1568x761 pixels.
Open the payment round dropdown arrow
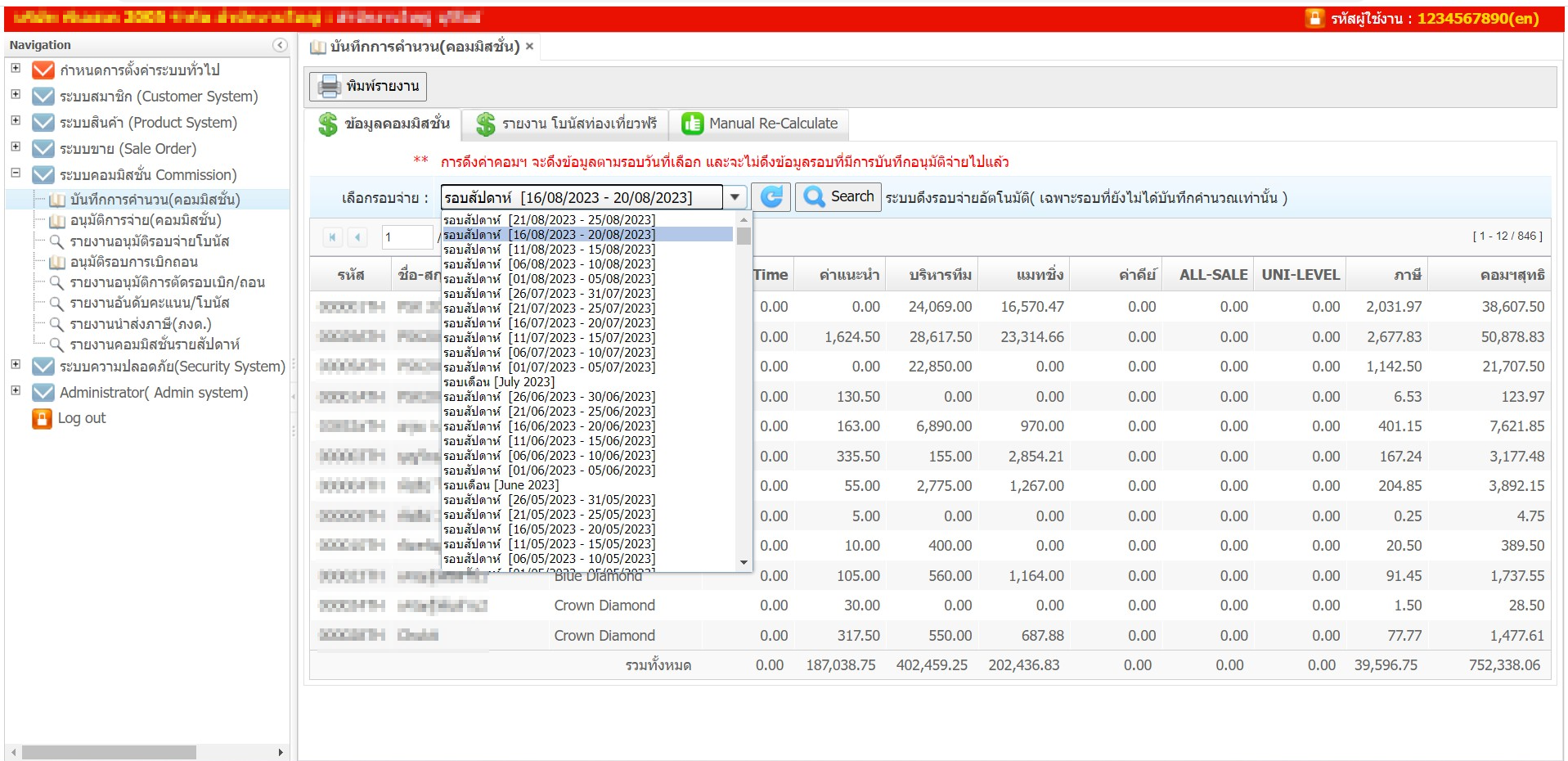pyautogui.click(x=735, y=197)
